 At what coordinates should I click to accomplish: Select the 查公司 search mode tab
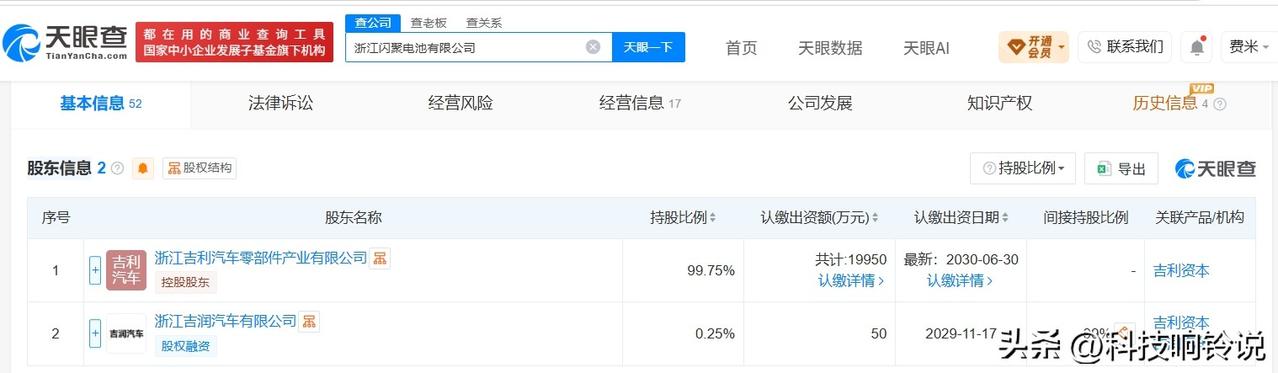click(x=373, y=22)
